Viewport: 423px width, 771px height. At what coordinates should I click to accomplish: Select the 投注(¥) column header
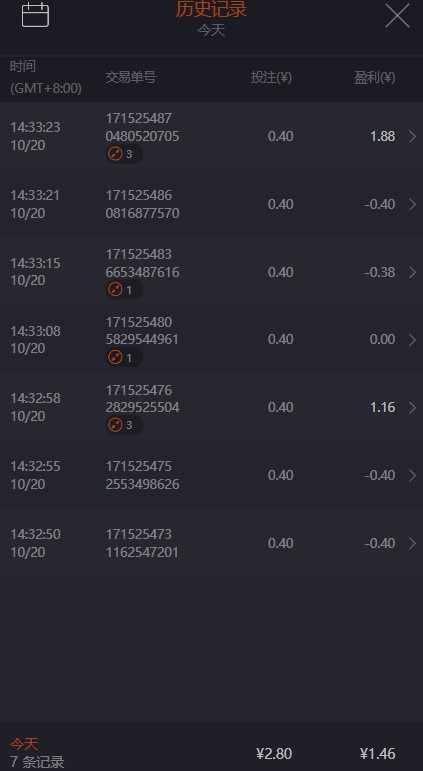(x=272, y=78)
